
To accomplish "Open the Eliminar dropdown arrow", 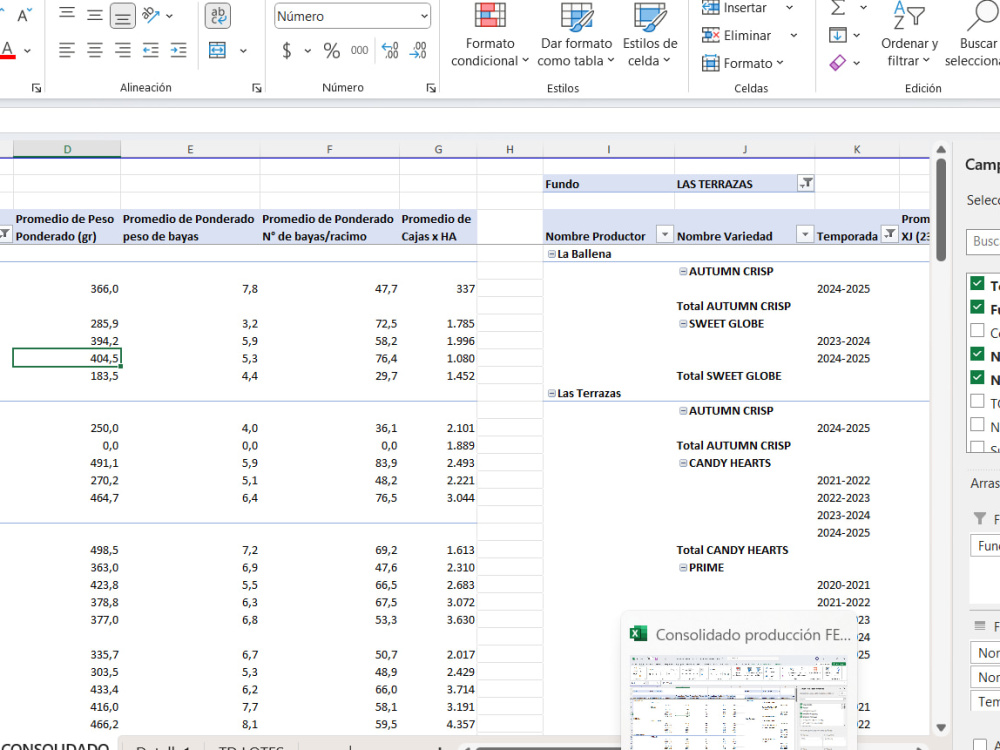I will (793, 35).
